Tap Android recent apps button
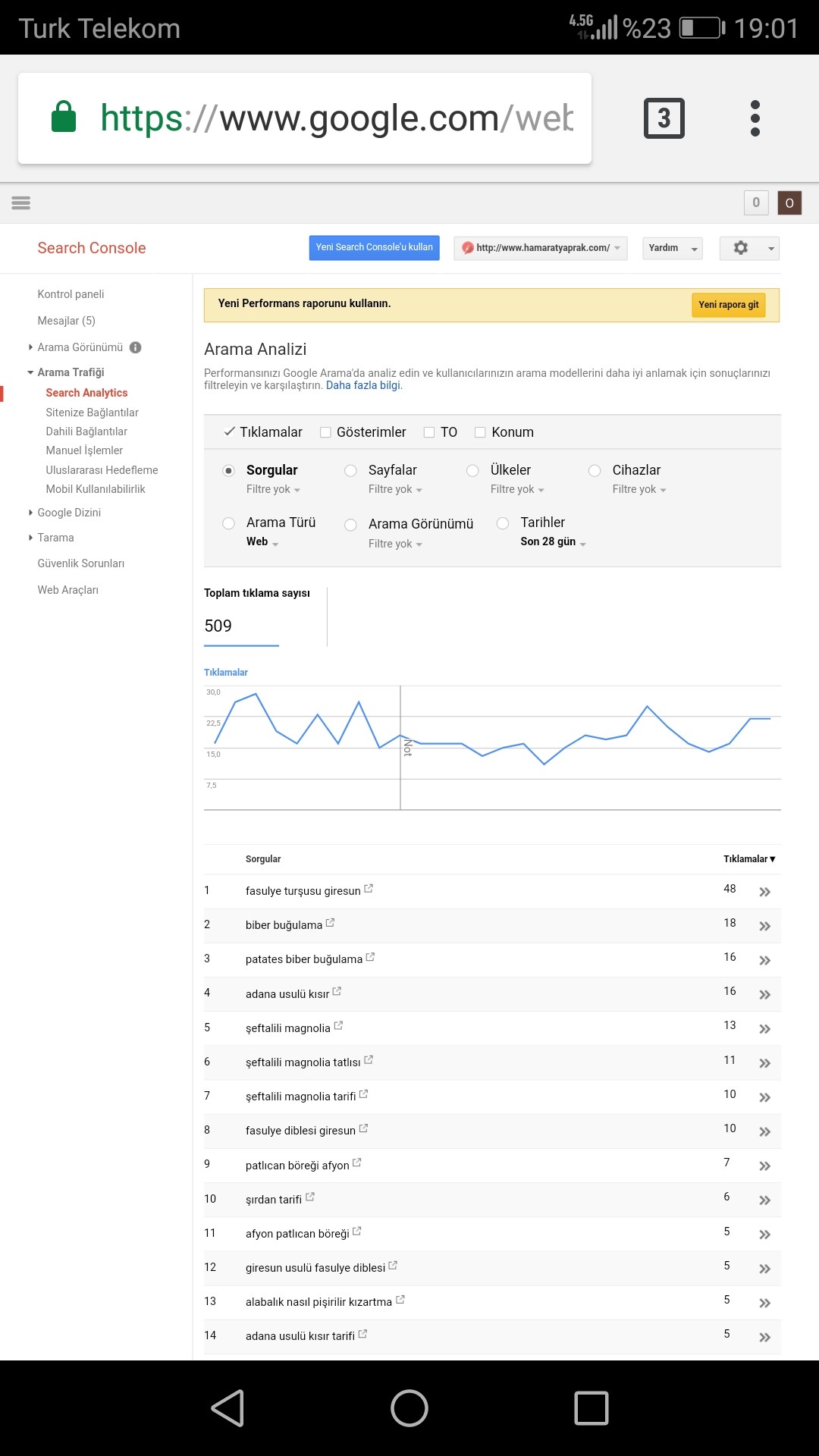Screen dimensions: 819x1456 591,1408
